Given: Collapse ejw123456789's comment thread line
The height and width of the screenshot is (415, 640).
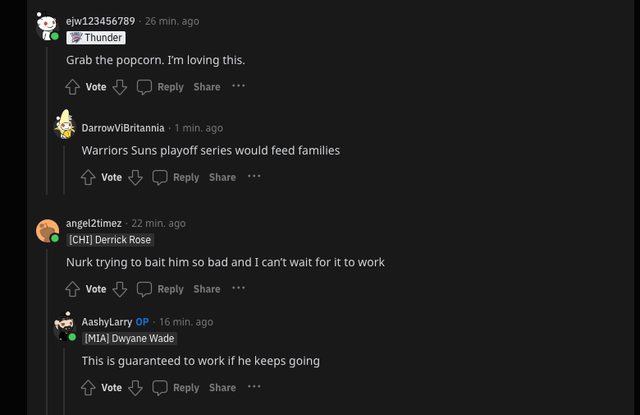Looking at the screenshot, I should 47,120.
